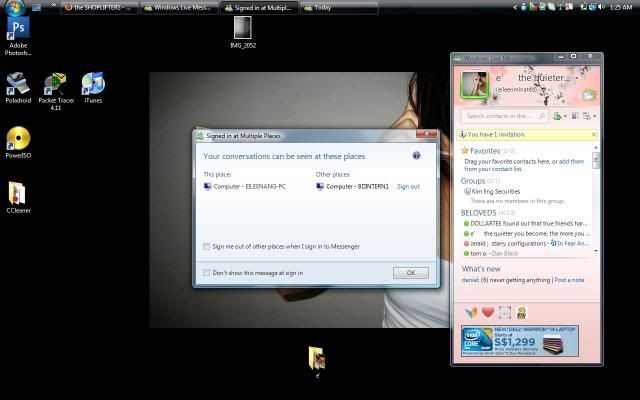Collapse the BELOVEDS category header
The image size is (640, 400).
(478, 213)
